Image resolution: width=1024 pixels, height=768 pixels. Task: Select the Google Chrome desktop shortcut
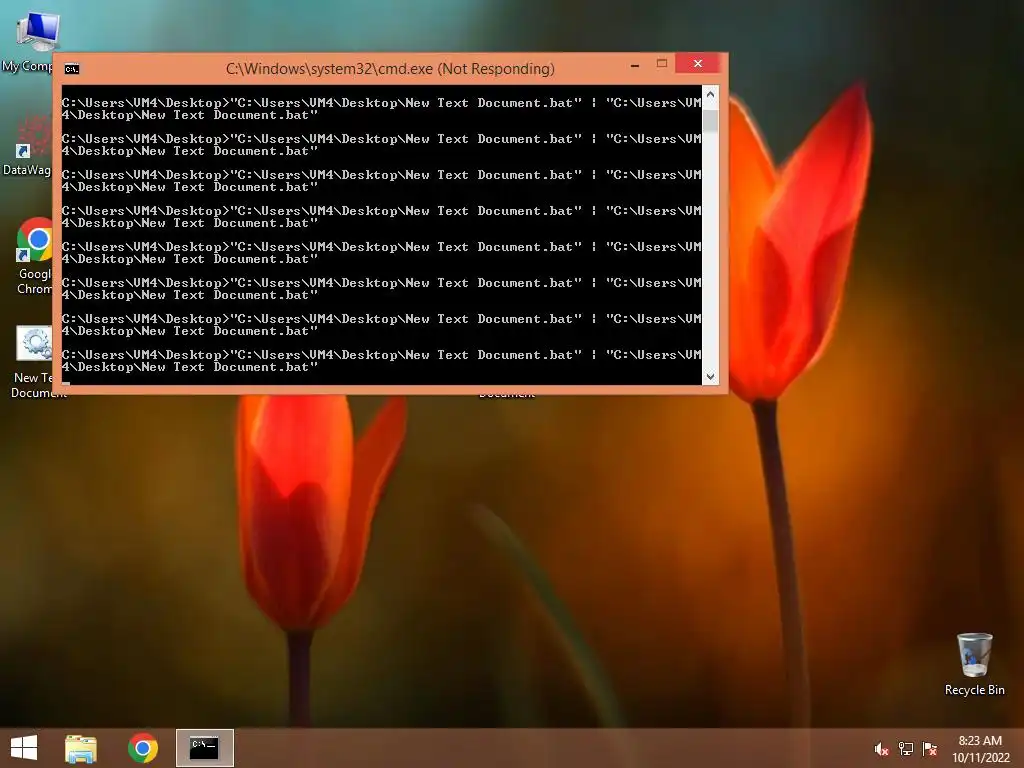click(x=34, y=257)
